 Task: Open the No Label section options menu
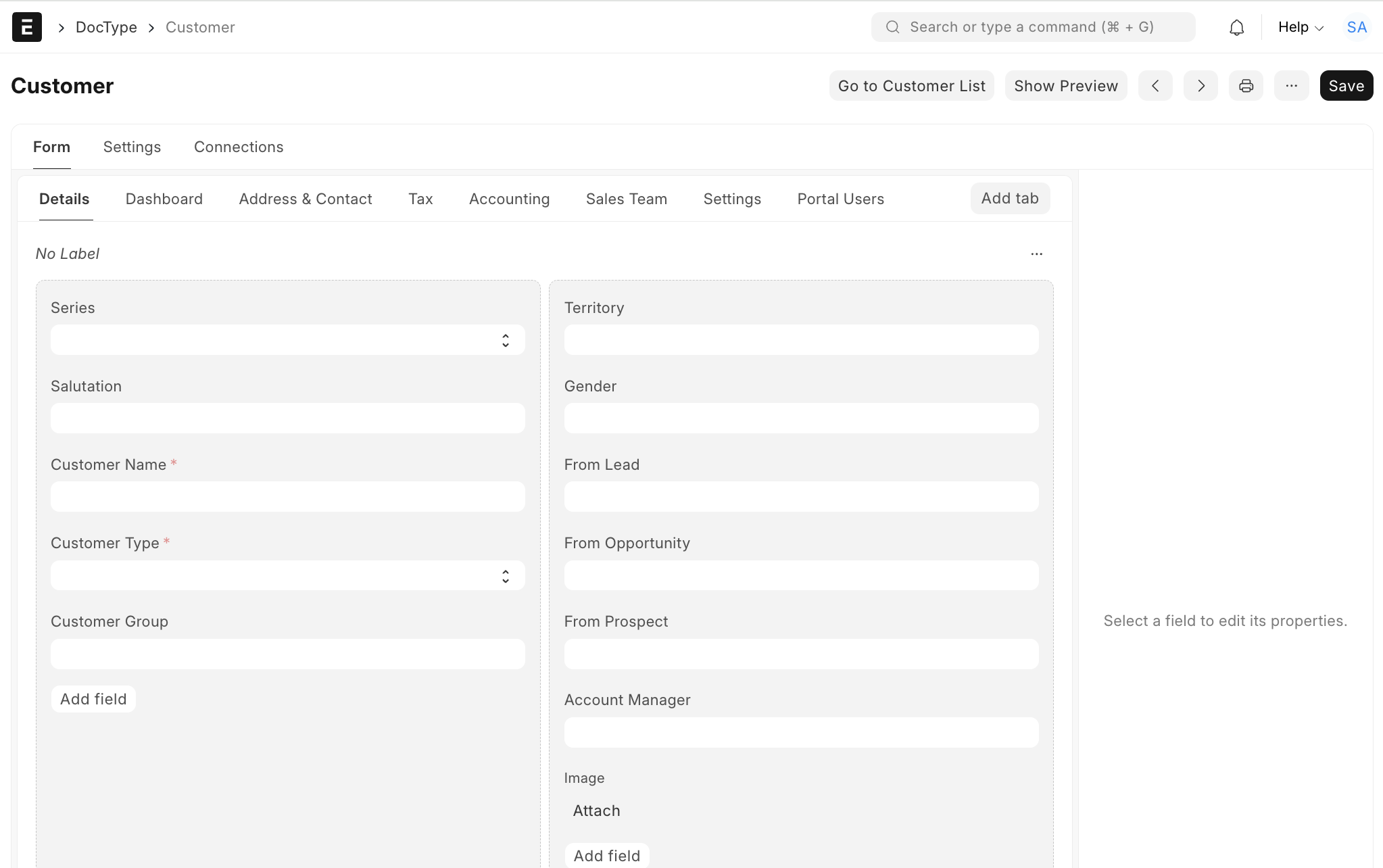tap(1036, 254)
